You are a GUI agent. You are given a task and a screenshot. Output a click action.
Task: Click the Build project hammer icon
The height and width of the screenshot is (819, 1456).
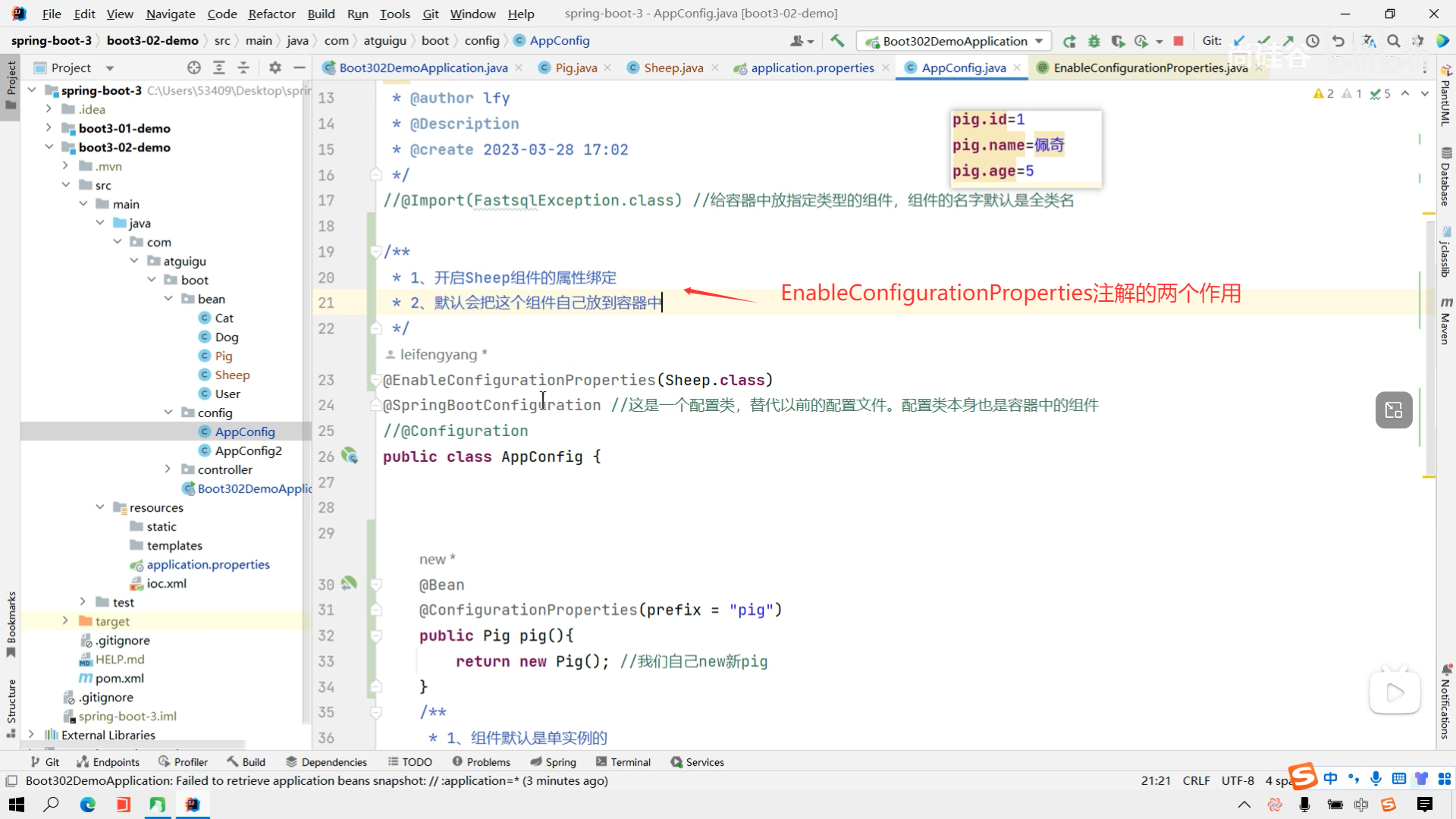(x=837, y=41)
